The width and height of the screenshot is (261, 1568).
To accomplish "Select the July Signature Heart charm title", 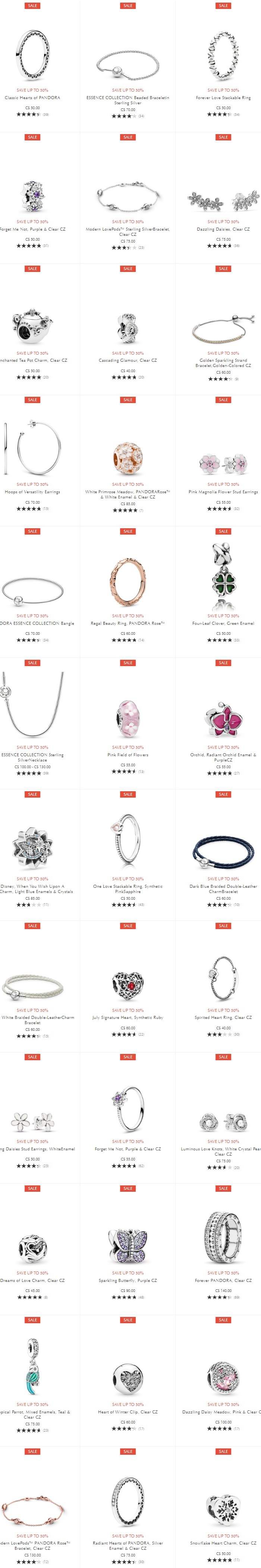I will 128,1018.
